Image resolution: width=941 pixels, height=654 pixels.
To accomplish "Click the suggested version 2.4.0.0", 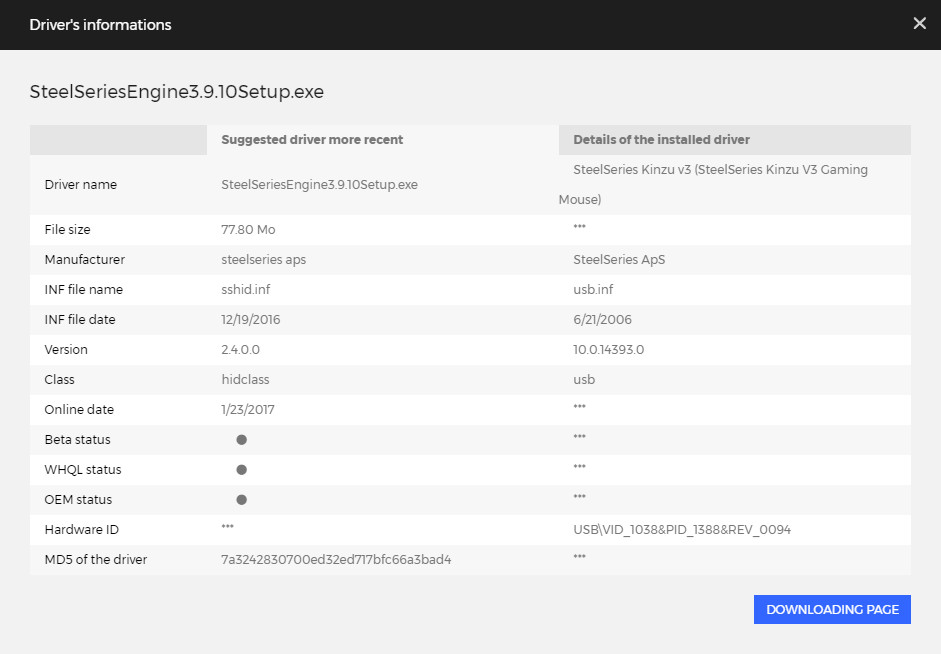I will point(240,350).
